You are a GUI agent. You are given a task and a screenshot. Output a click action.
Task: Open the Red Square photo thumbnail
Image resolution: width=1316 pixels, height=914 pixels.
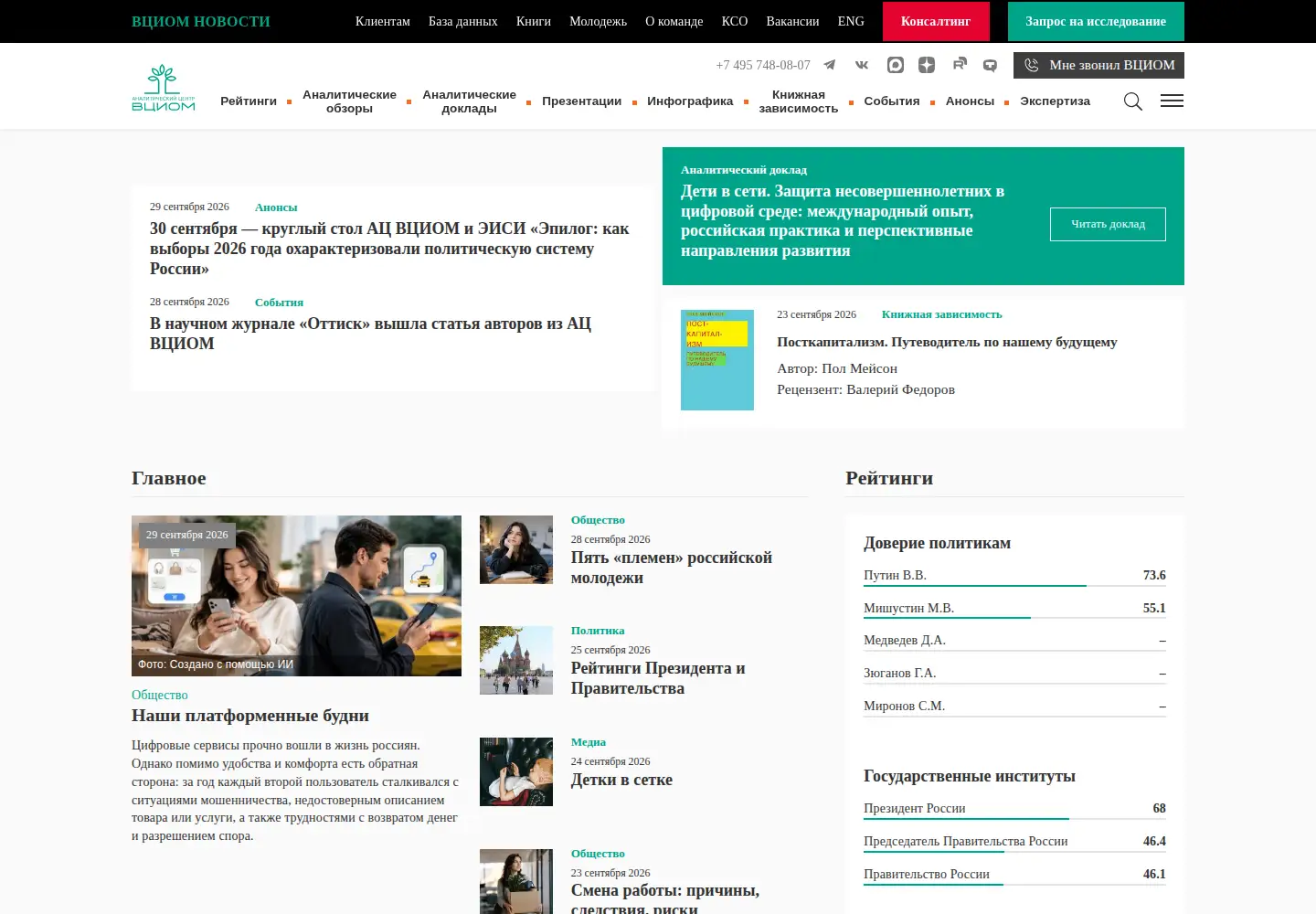click(x=516, y=660)
